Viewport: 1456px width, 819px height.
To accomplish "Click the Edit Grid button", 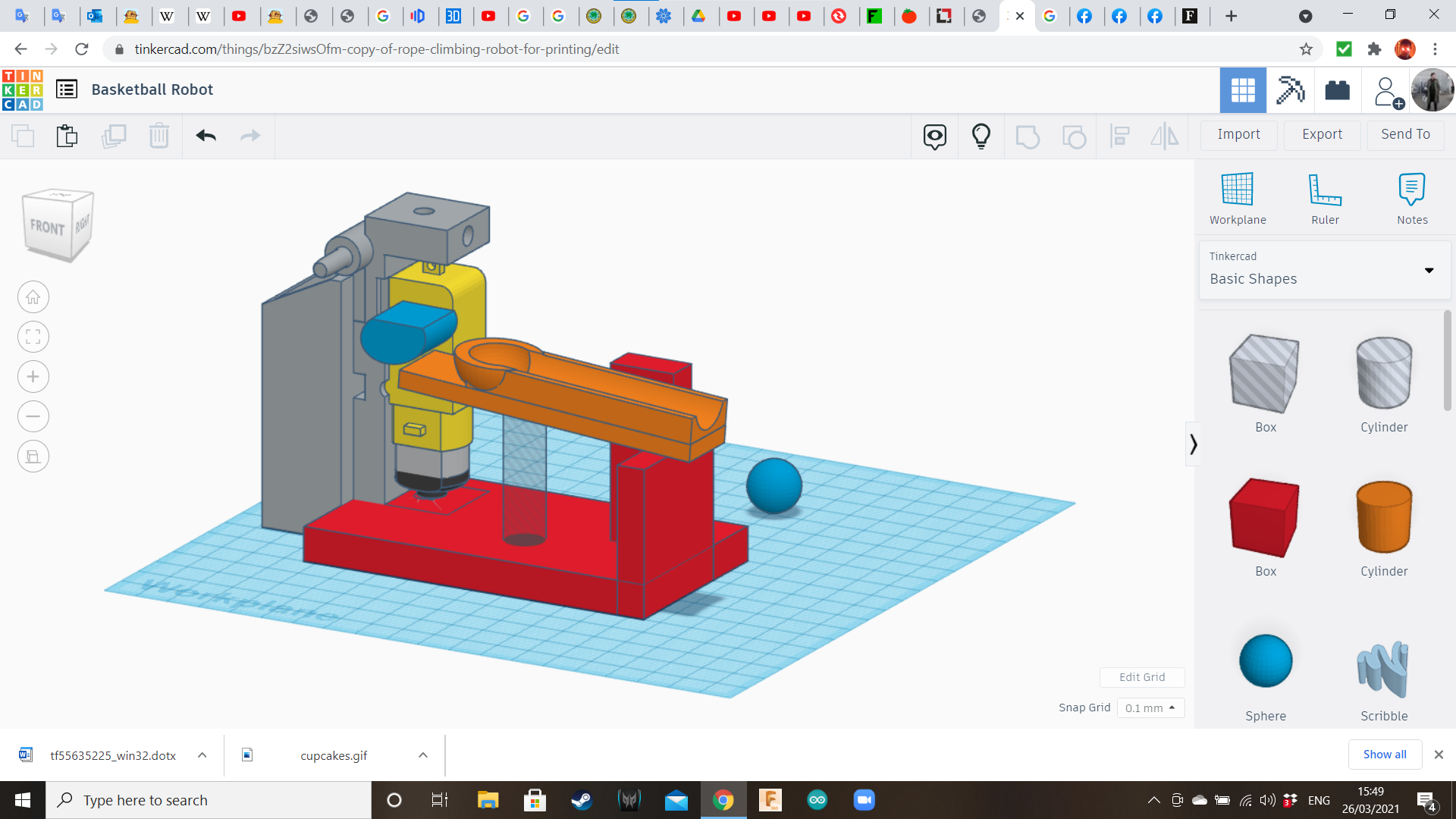I will 1142,677.
